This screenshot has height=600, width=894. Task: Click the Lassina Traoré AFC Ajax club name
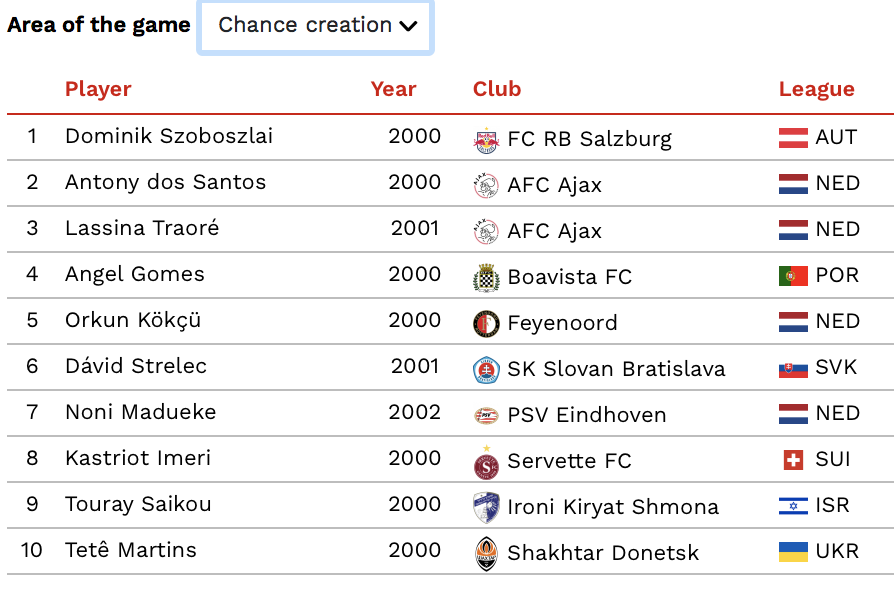(554, 232)
